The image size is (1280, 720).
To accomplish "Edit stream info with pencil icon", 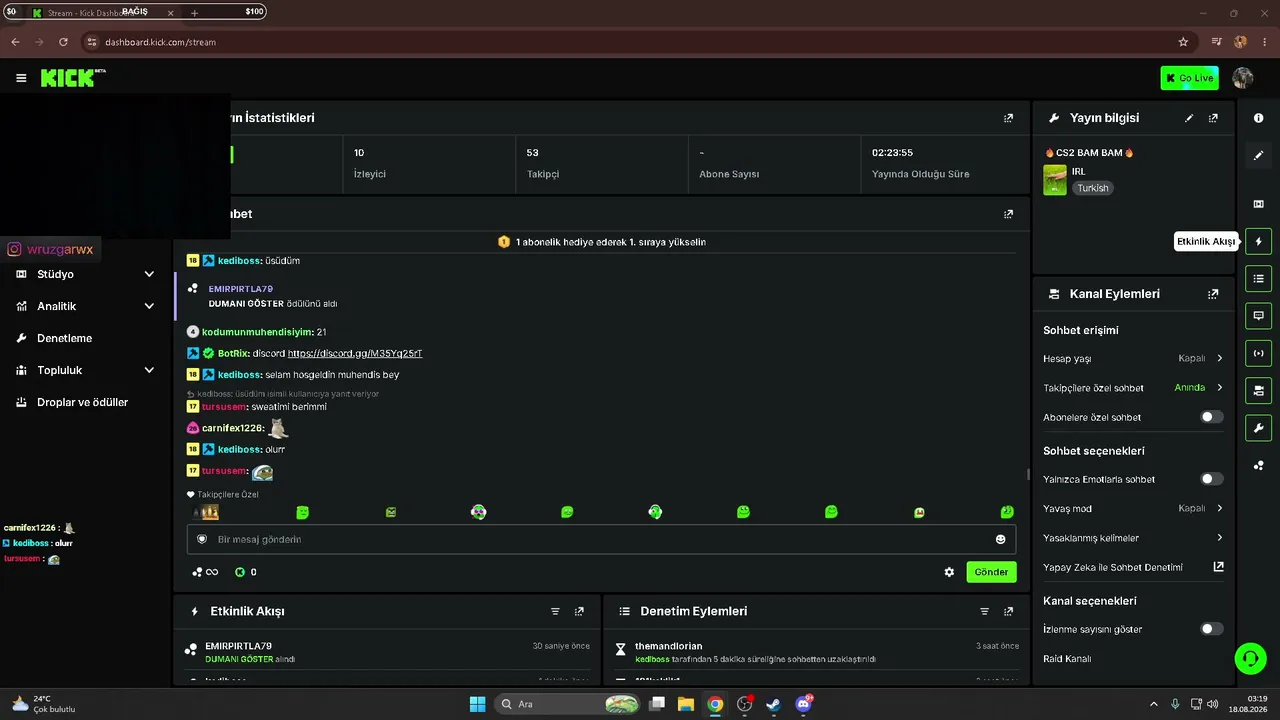I will 1189,118.
